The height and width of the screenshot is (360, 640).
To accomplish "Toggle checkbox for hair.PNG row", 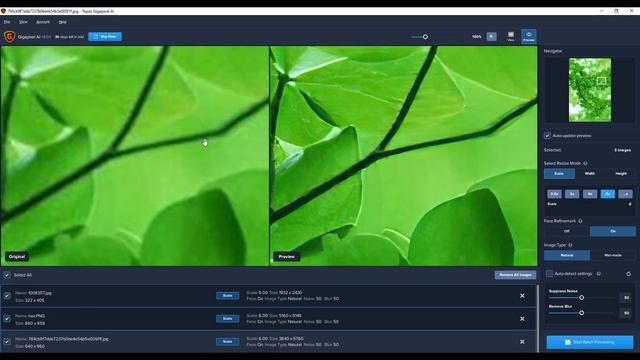I will [x=7, y=319].
